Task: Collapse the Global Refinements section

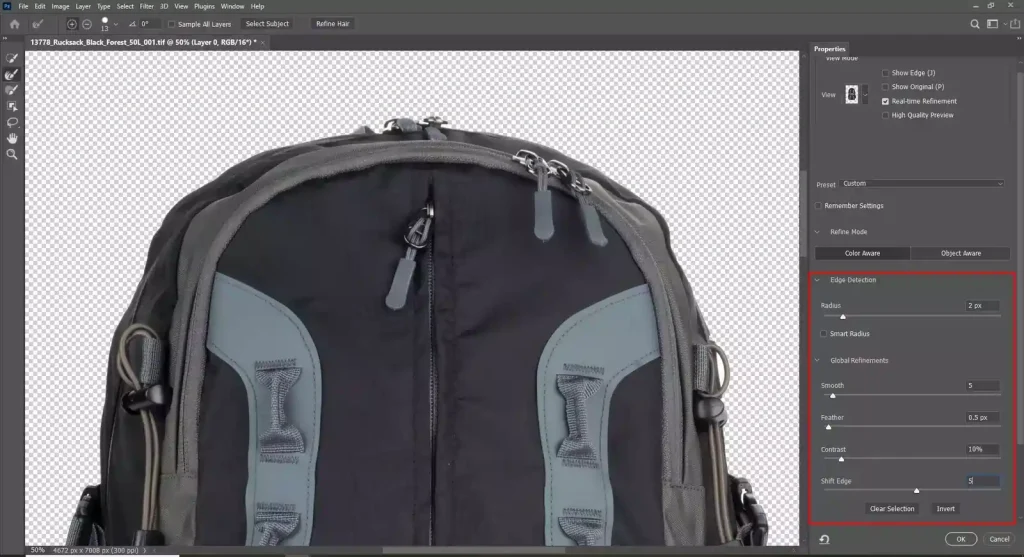Action: pyautogui.click(x=817, y=360)
